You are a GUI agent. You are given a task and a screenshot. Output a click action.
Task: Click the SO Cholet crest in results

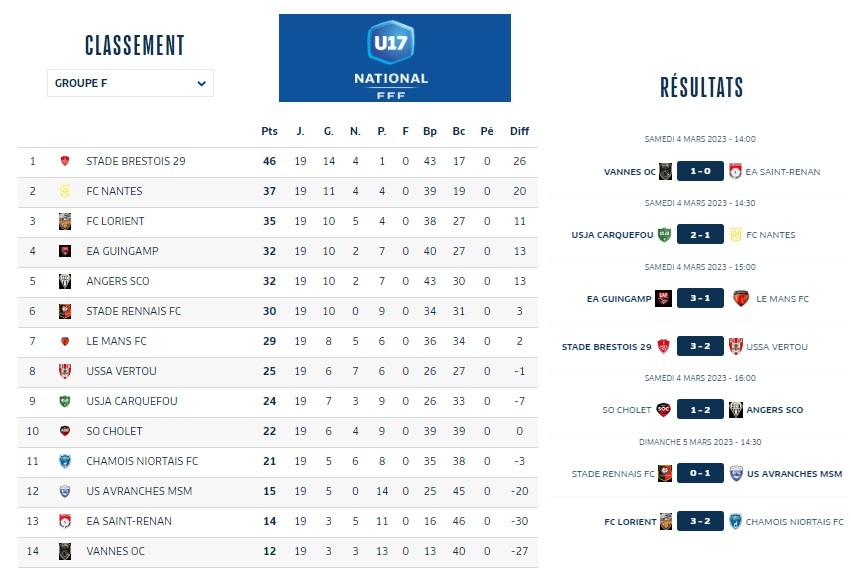pyautogui.click(x=663, y=410)
